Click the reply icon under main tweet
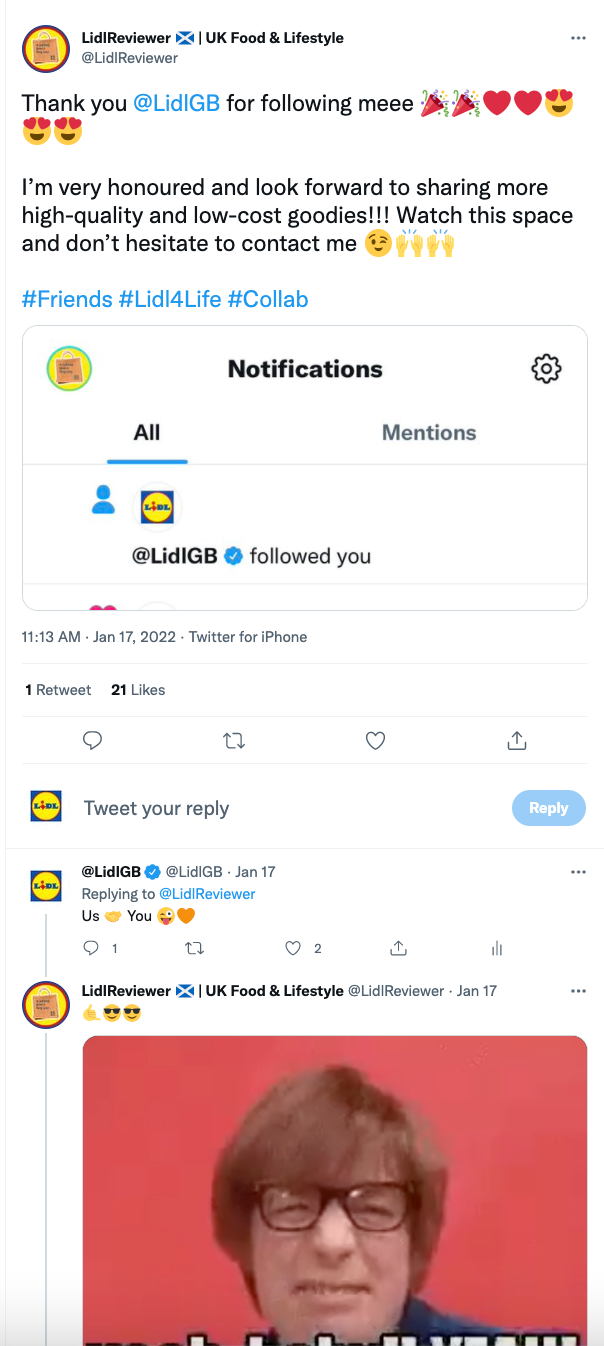The width and height of the screenshot is (604, 1346). coord(92,741)
